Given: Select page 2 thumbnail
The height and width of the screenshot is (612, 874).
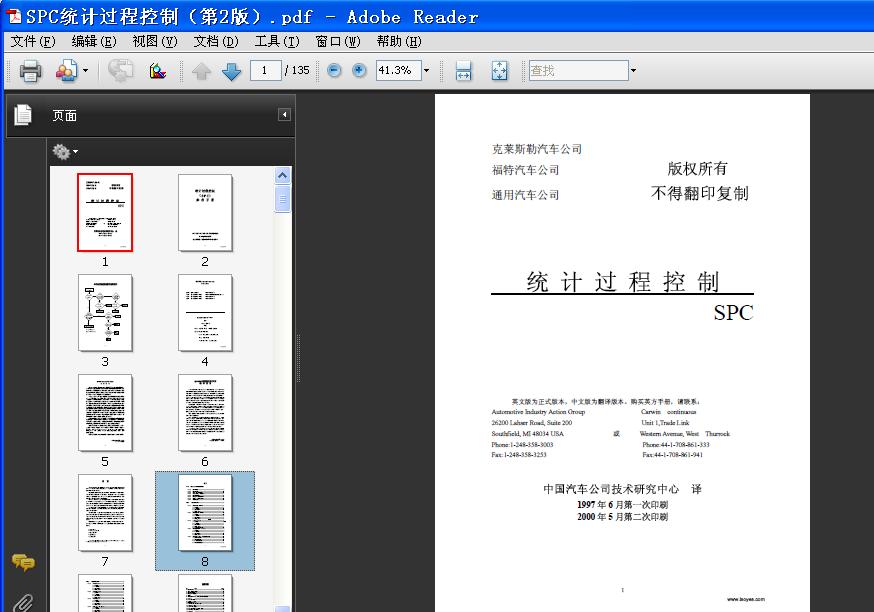Looking at the screenshot, I should (x=205, y=212).
